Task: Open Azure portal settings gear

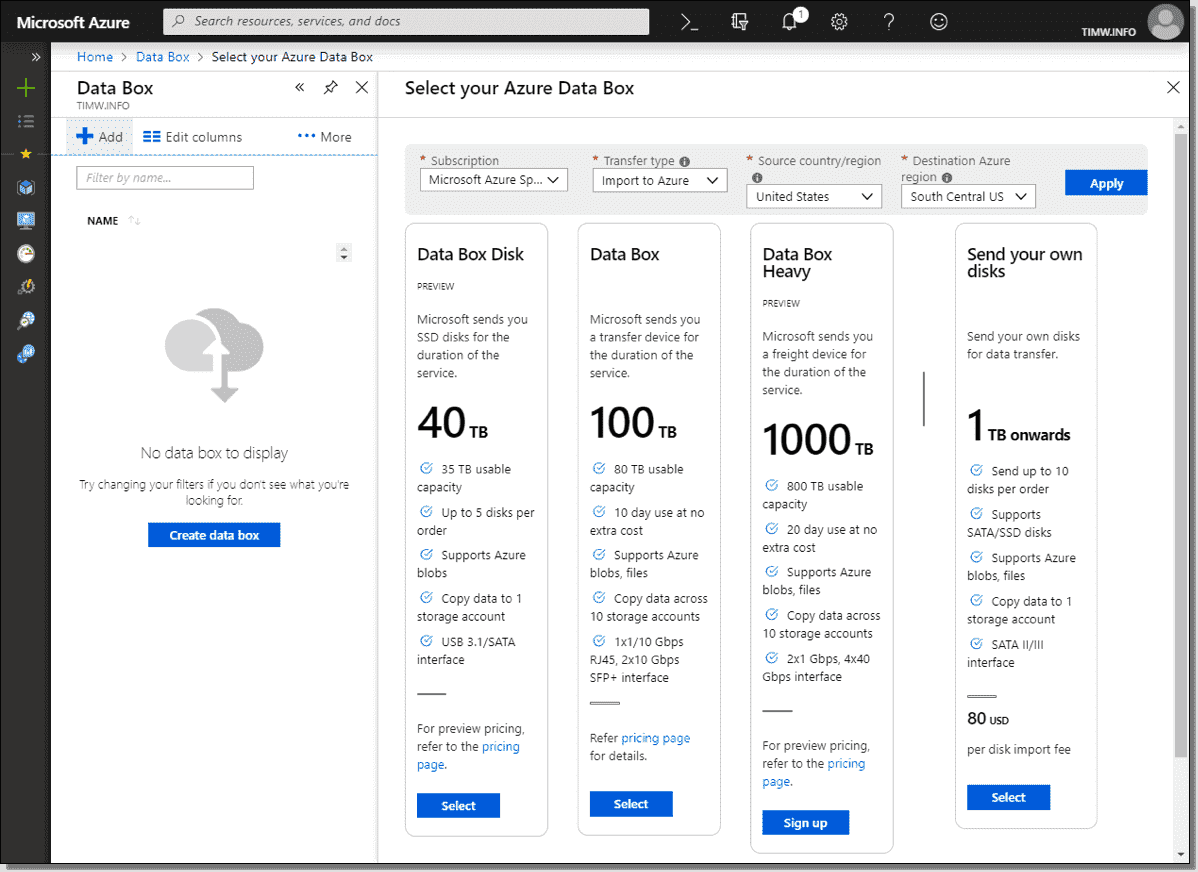Action: [838, 21]
